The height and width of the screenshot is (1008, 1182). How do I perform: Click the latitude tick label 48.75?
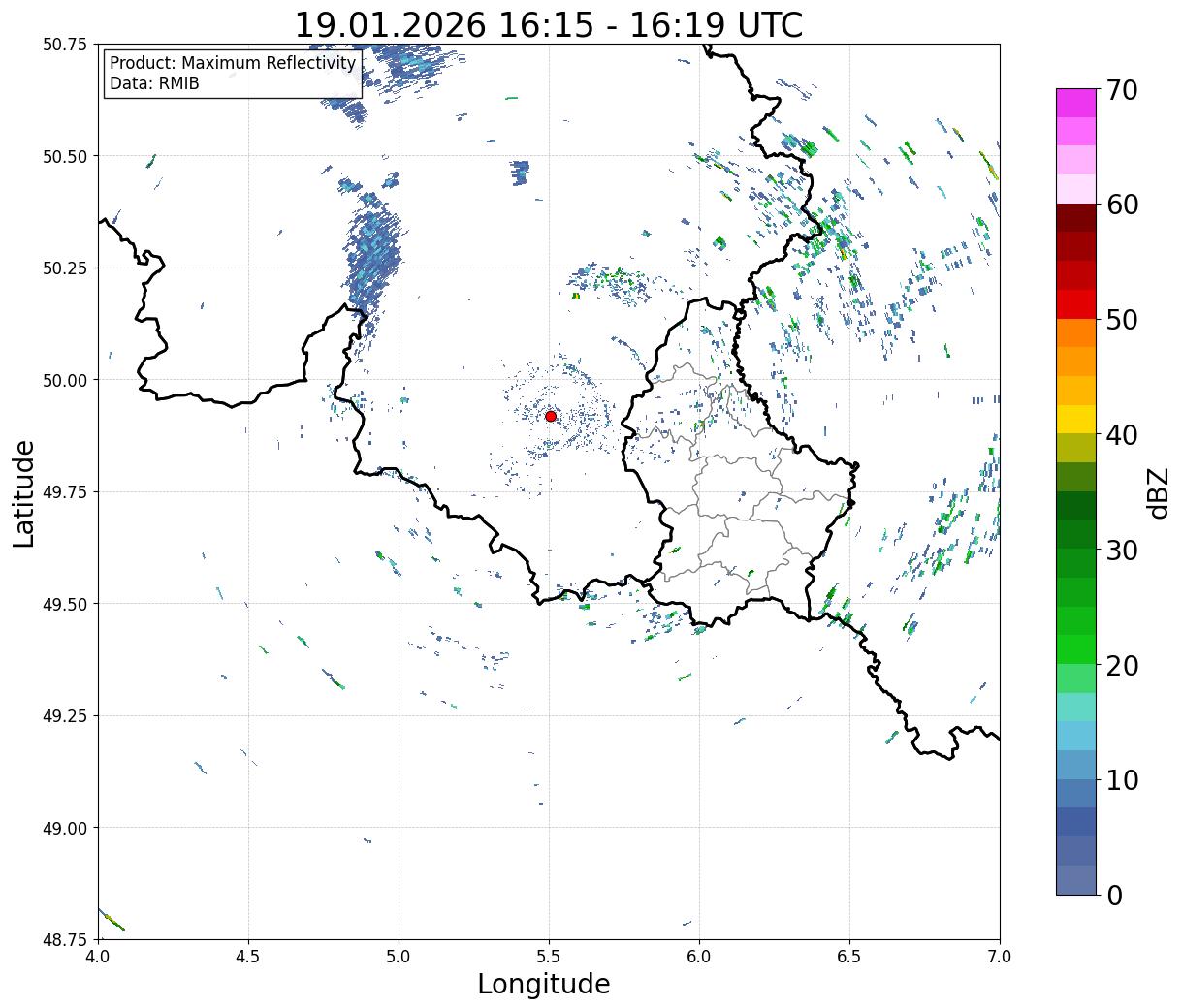pyautogui.click(x=65, y=940)
